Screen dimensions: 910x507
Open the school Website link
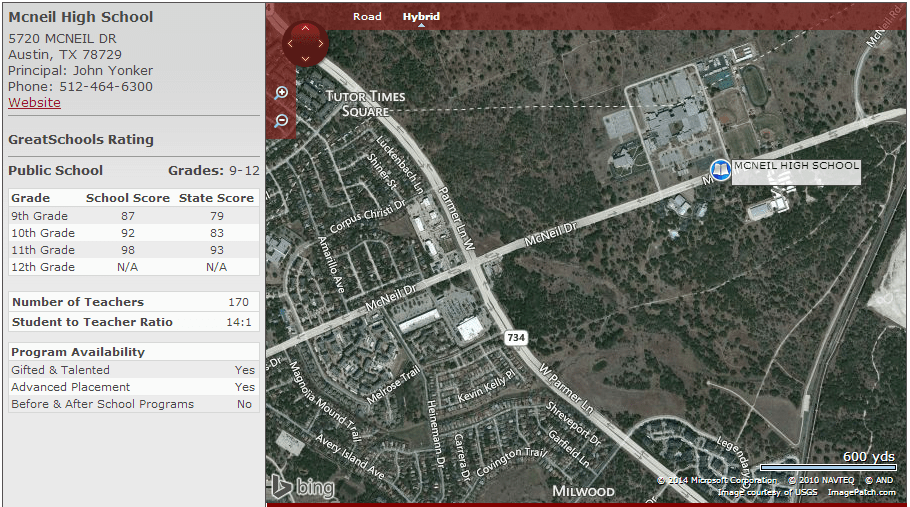click(x=34, y=103)
